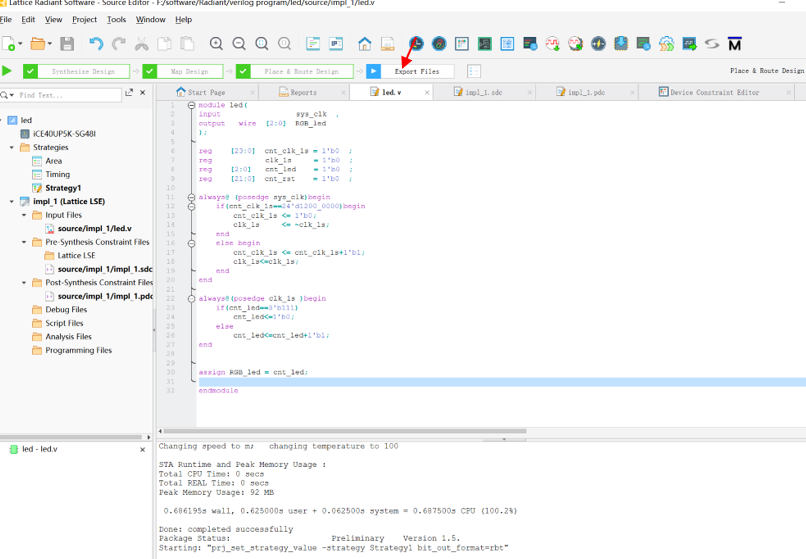Screen dimensions: 806x559
Task: Open the Timing Constraint Editor clock icon
Action: coord(416,44)
